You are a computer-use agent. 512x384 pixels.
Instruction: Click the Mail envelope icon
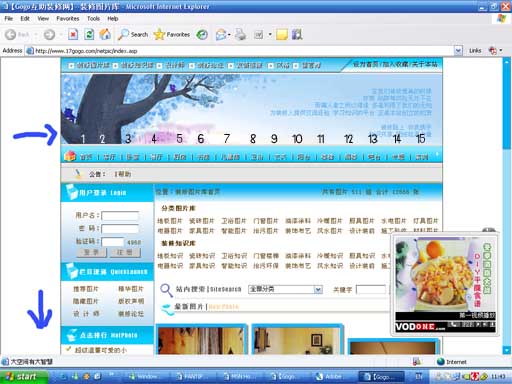click(x=221, y=34)
